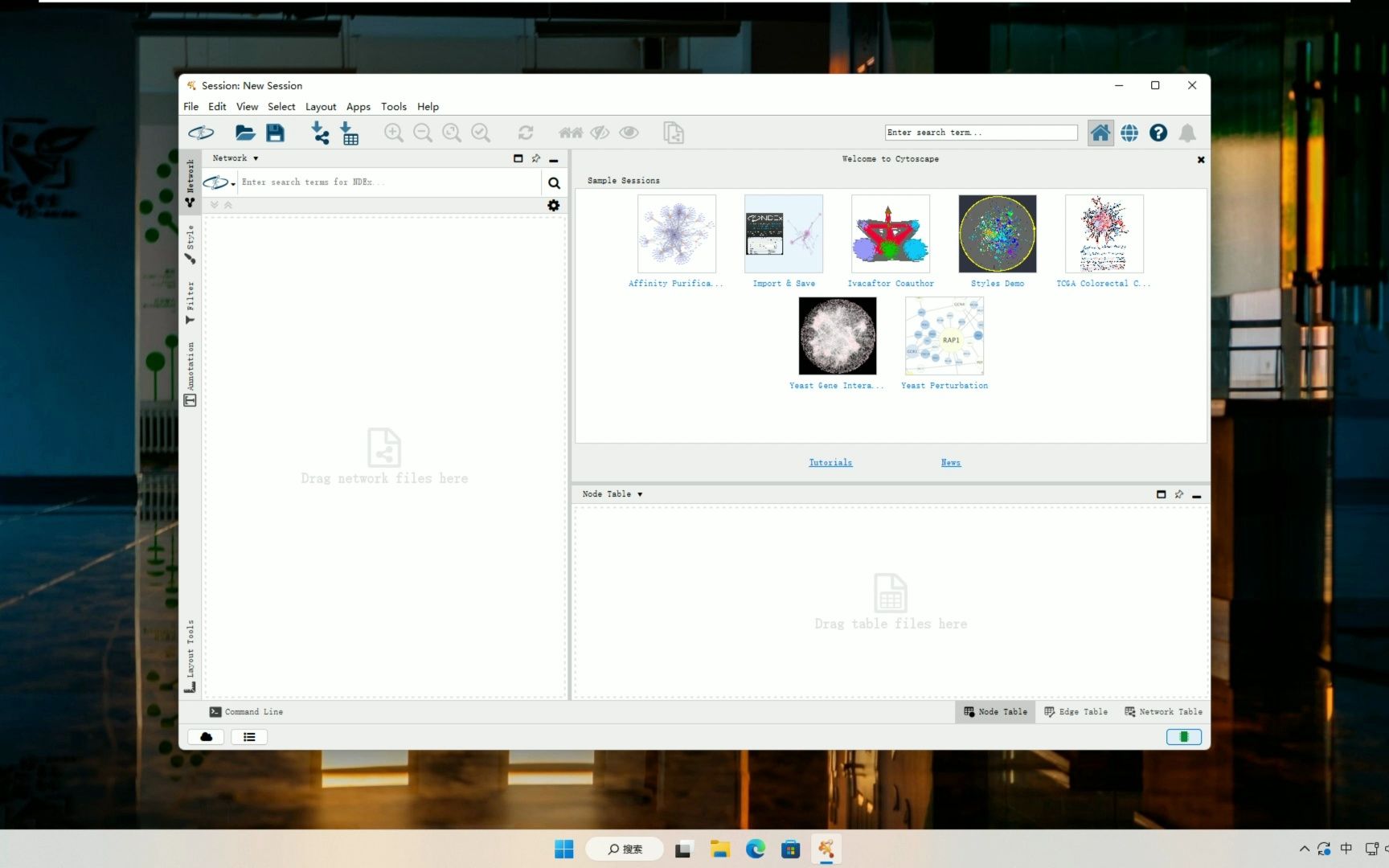Float the Node Table panel
1389x868 pixels.
pyautogui.click(x=1162, y=494)
